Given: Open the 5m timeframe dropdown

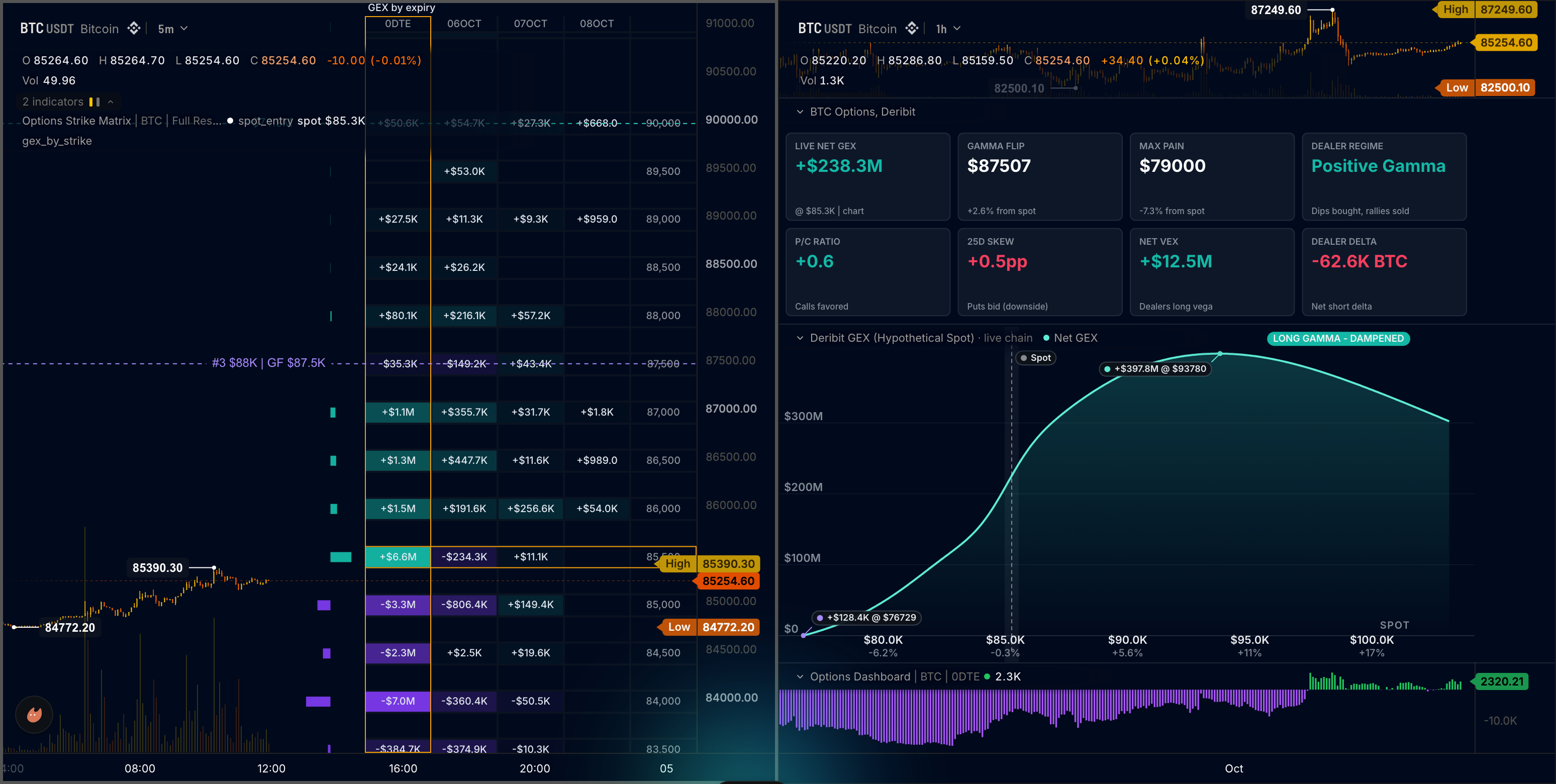Looking at the screenshot, I should pyautogui.click(x=173, y=29).
